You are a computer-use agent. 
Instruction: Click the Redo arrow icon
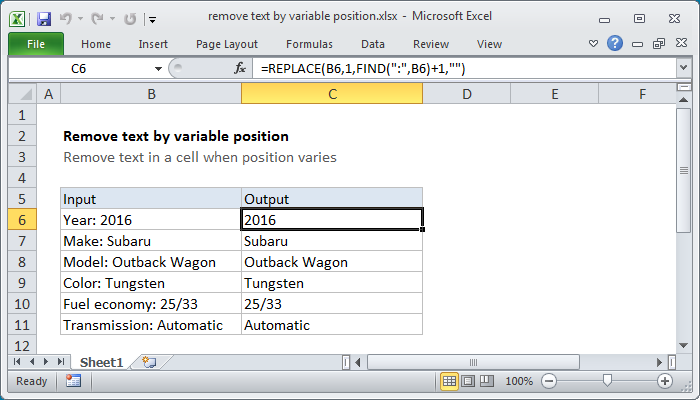(x=97, y=18)
